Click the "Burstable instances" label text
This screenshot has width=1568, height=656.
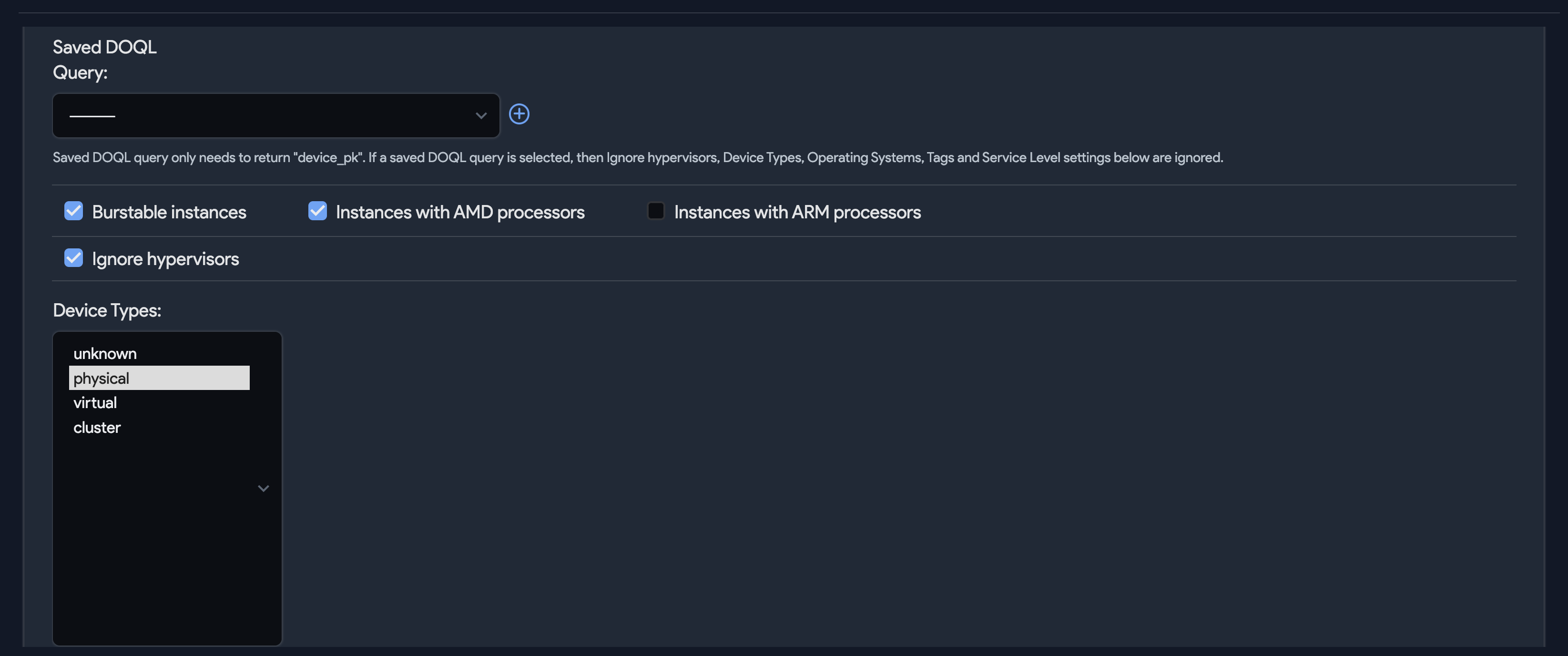[169, 212]
